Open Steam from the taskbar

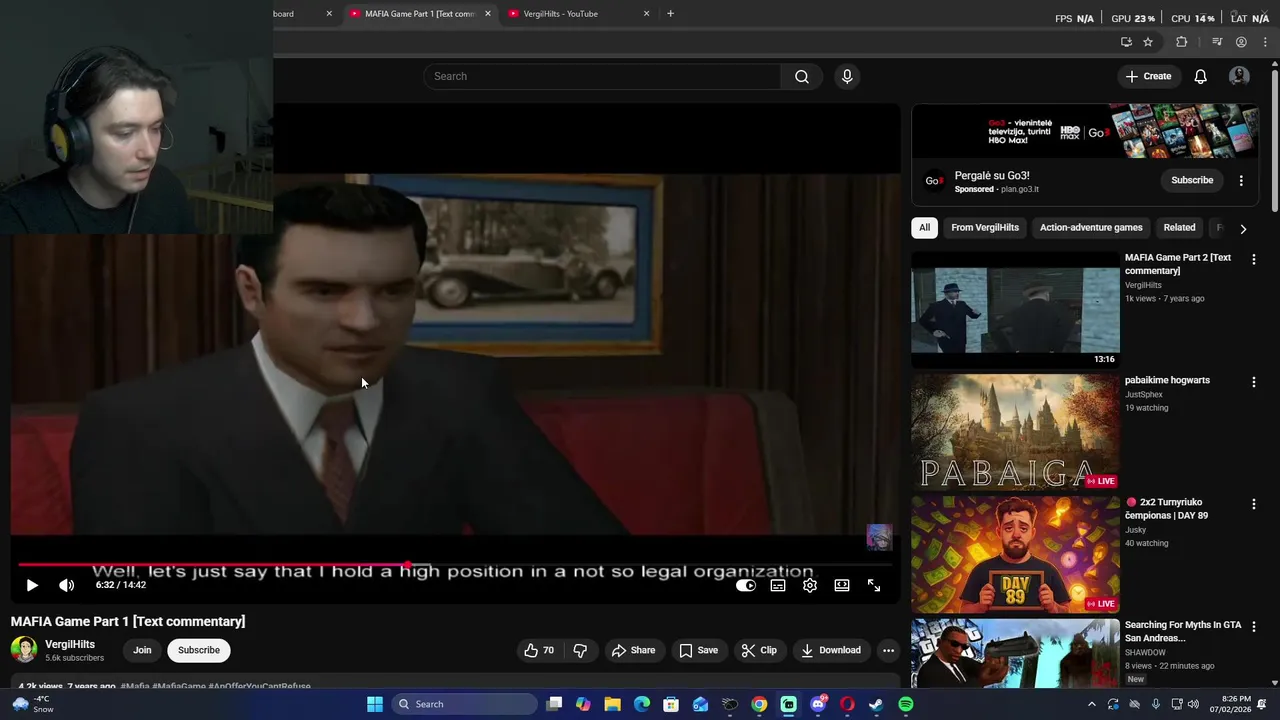click(x=876, y=704)
